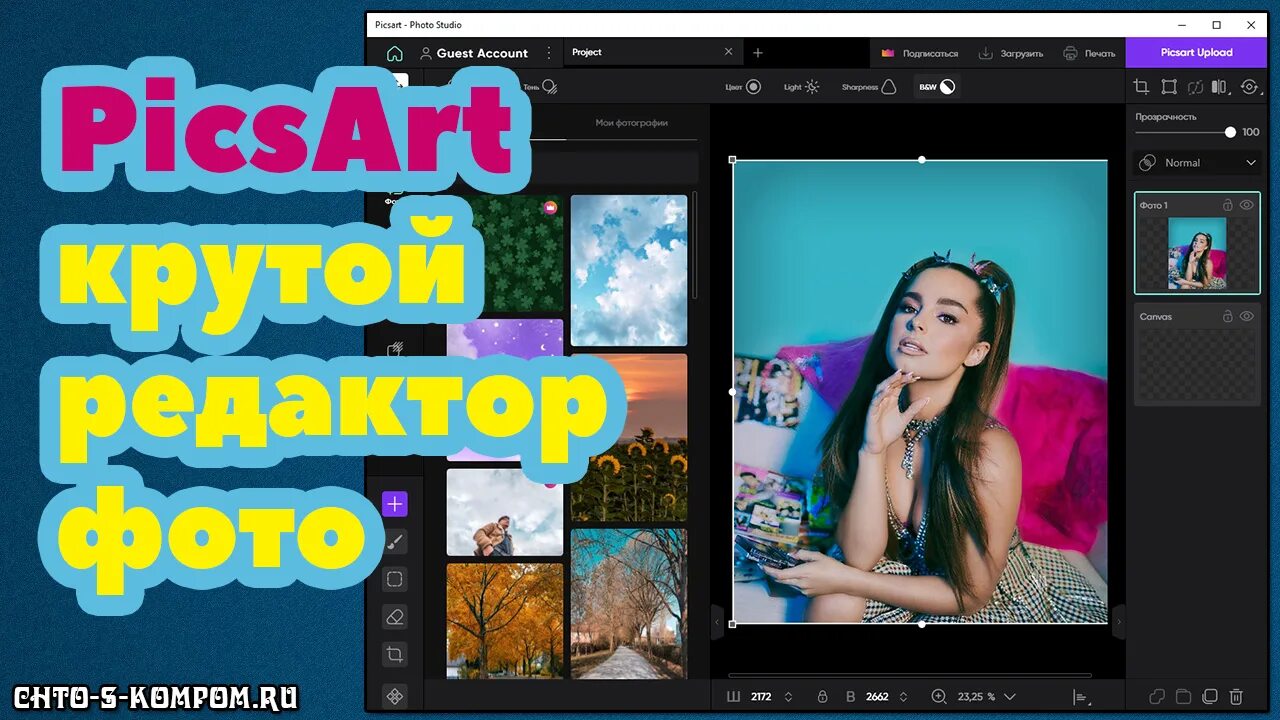Screen dimensions: 1280x720
Task: Open the flip mirror tool
Action: [1219, 87]
